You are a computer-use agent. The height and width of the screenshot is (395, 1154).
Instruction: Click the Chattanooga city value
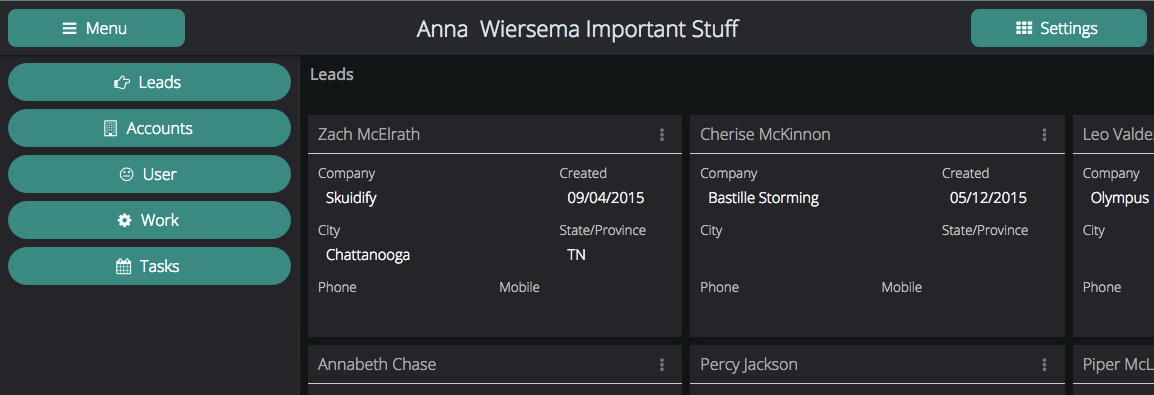pos(368,255)
